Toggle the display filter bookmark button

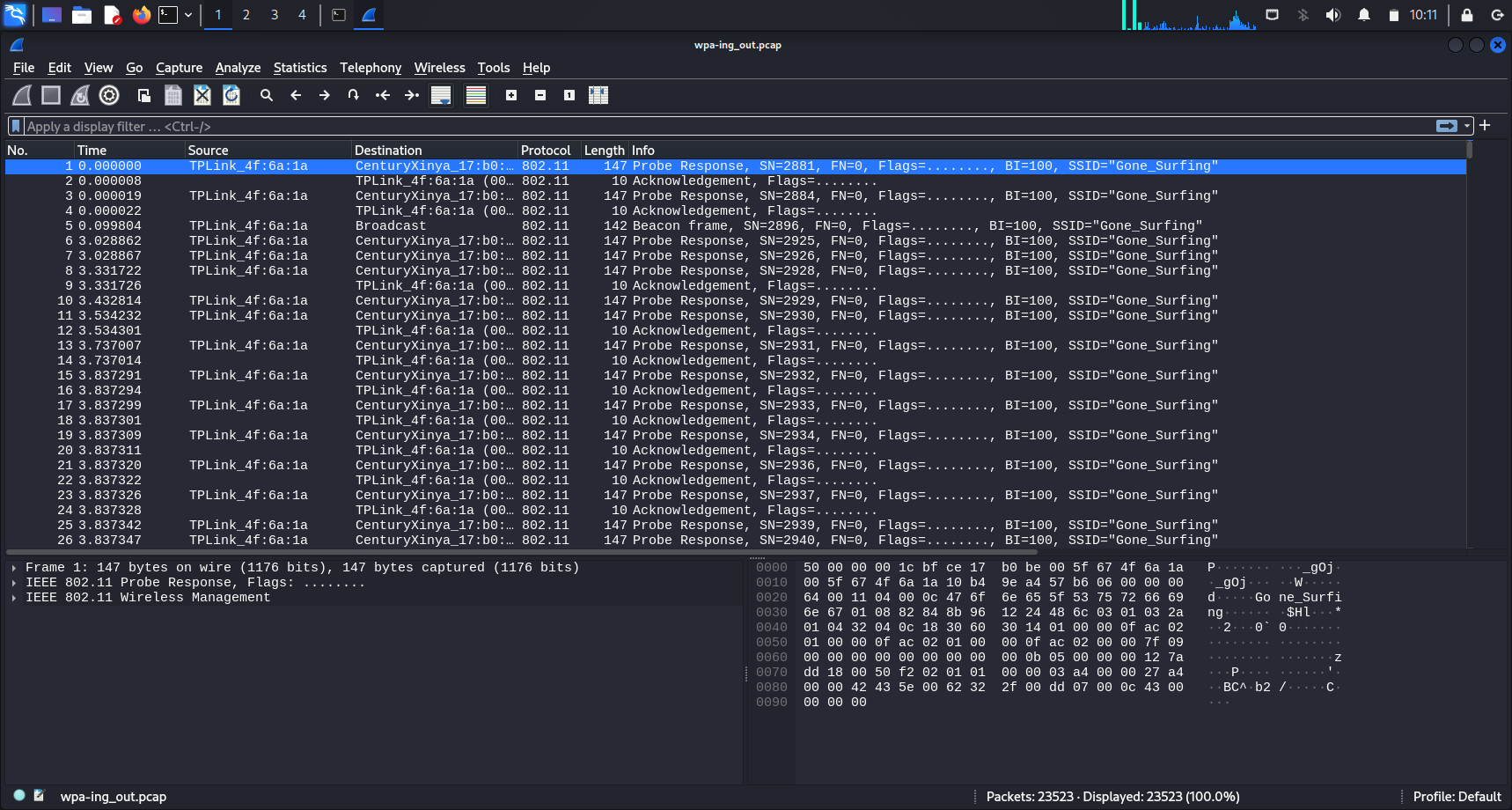(x=16, y=127)
